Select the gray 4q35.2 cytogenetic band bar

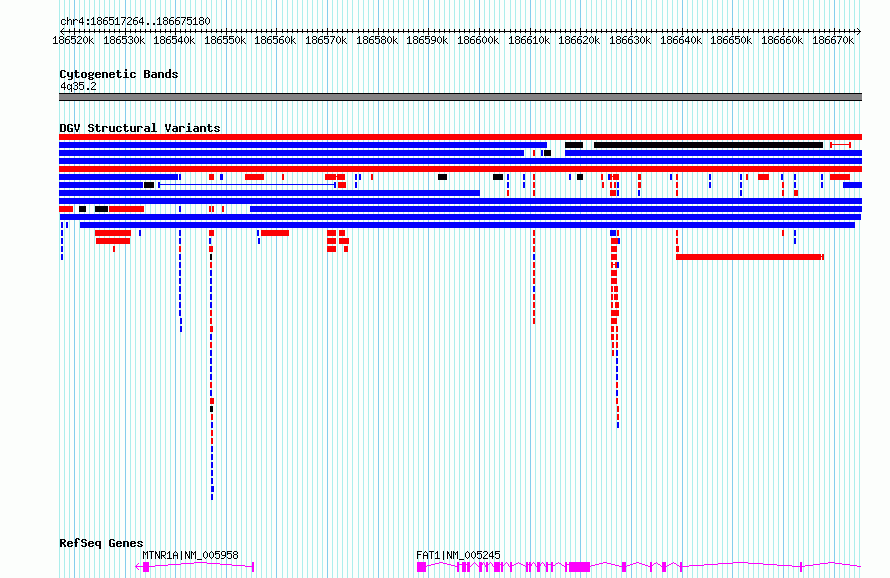460,97
